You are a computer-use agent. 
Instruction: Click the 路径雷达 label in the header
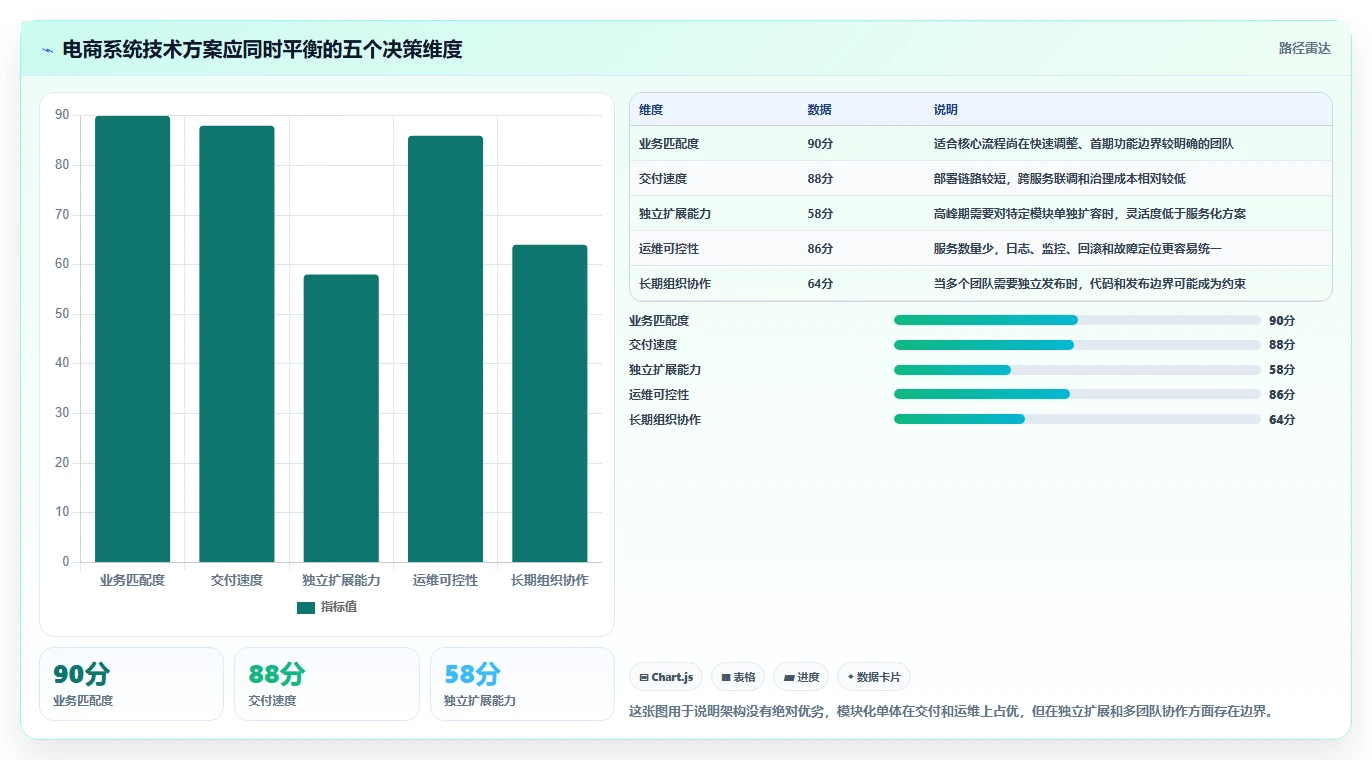pyautogui.click(x=1305, y=48)
